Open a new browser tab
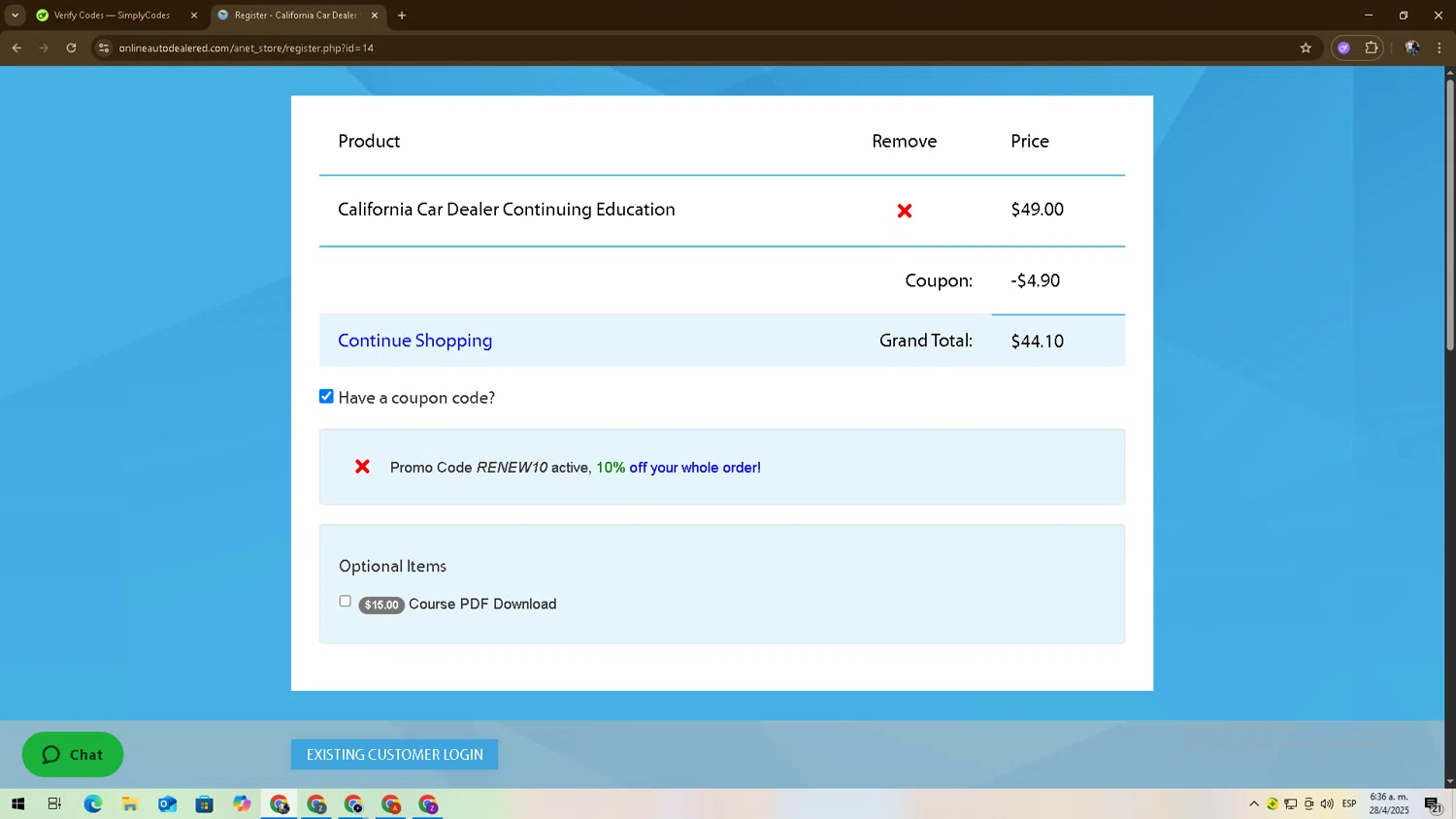The image size is (1456, 819). tap(402, 16)
